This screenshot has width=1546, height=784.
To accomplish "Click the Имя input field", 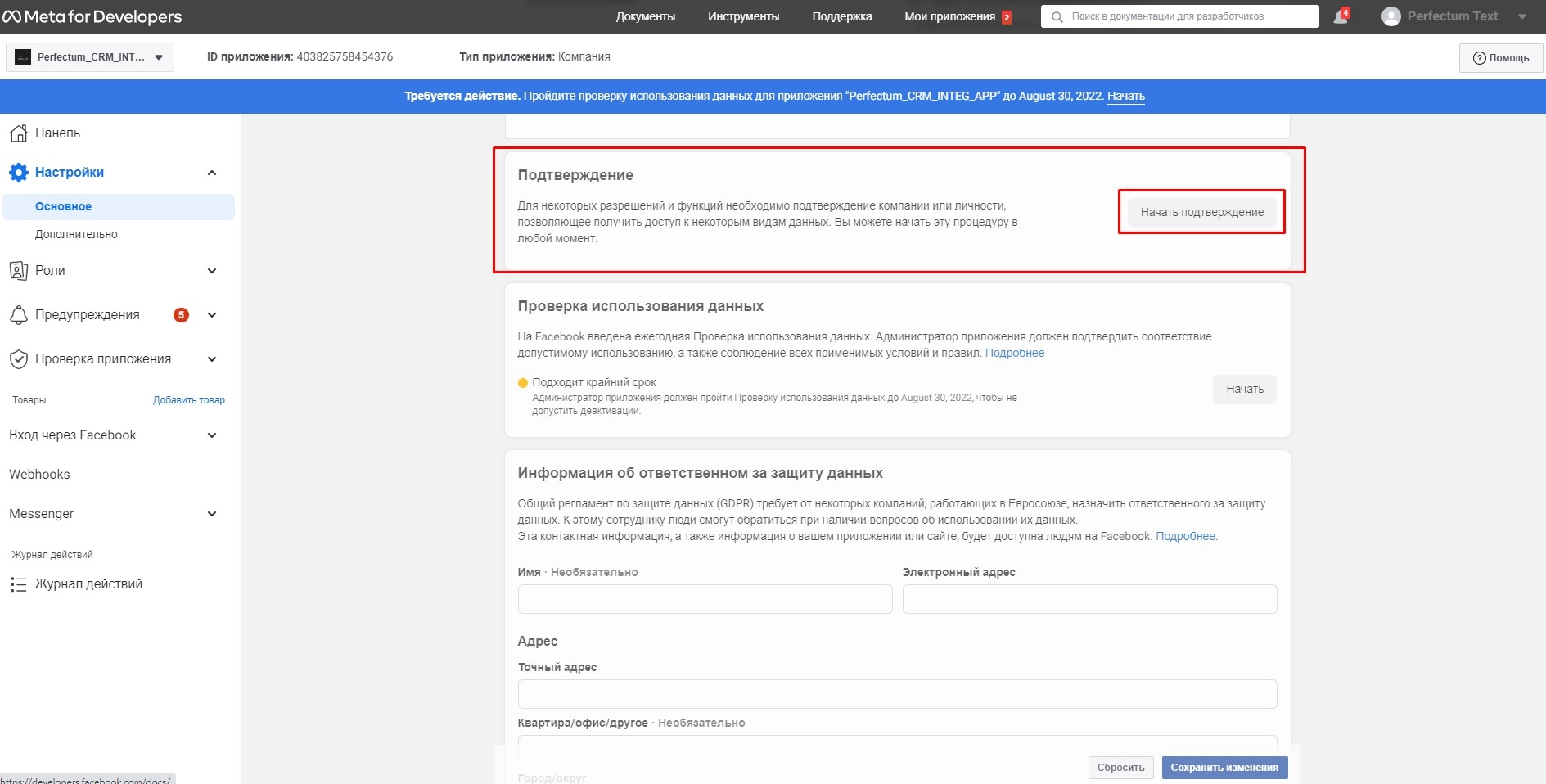I will click(x=705, y=599).
